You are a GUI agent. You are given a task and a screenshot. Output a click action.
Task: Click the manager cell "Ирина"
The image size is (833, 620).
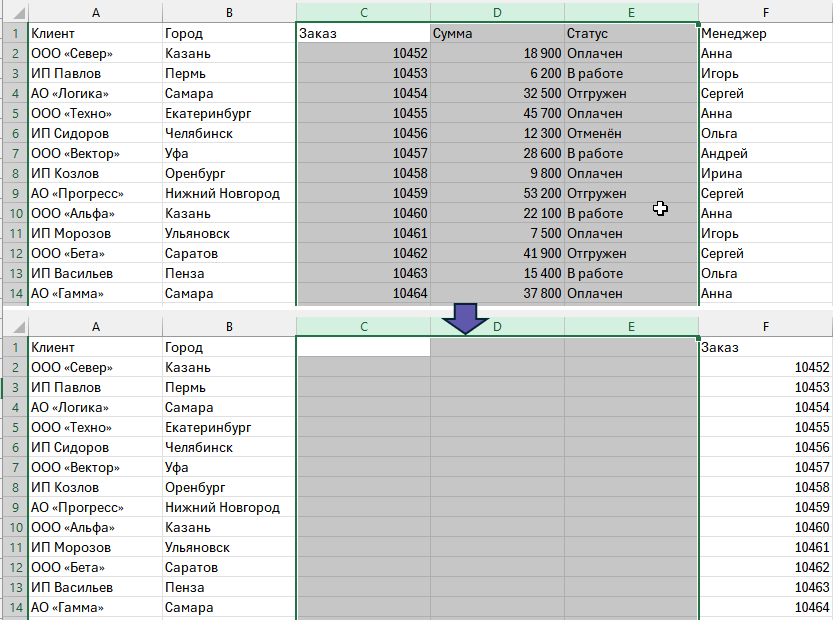765,173
